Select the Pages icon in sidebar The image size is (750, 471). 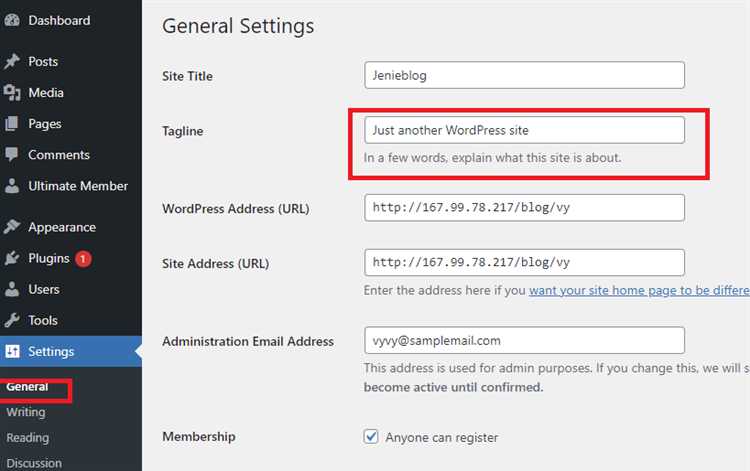coord(12,123)
